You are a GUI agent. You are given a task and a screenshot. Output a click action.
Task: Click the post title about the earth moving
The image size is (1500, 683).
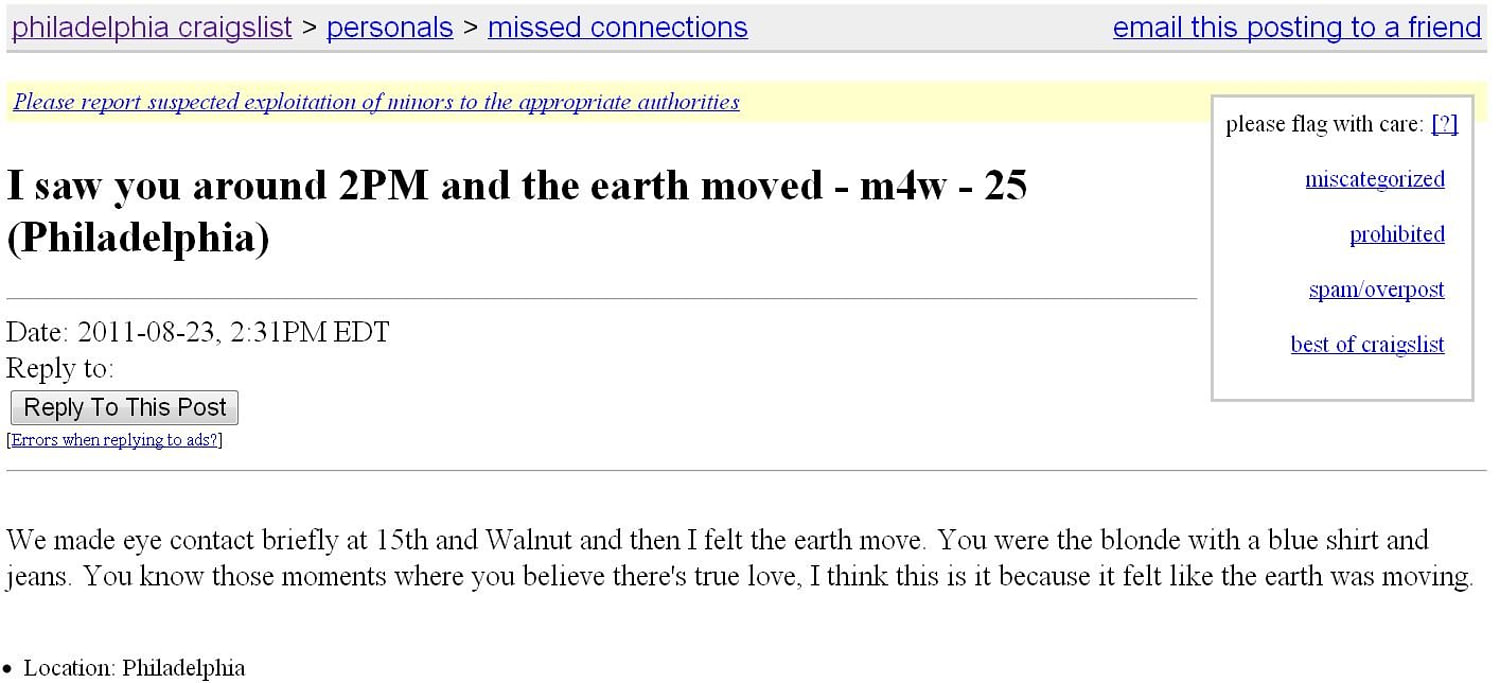[517, 211]
